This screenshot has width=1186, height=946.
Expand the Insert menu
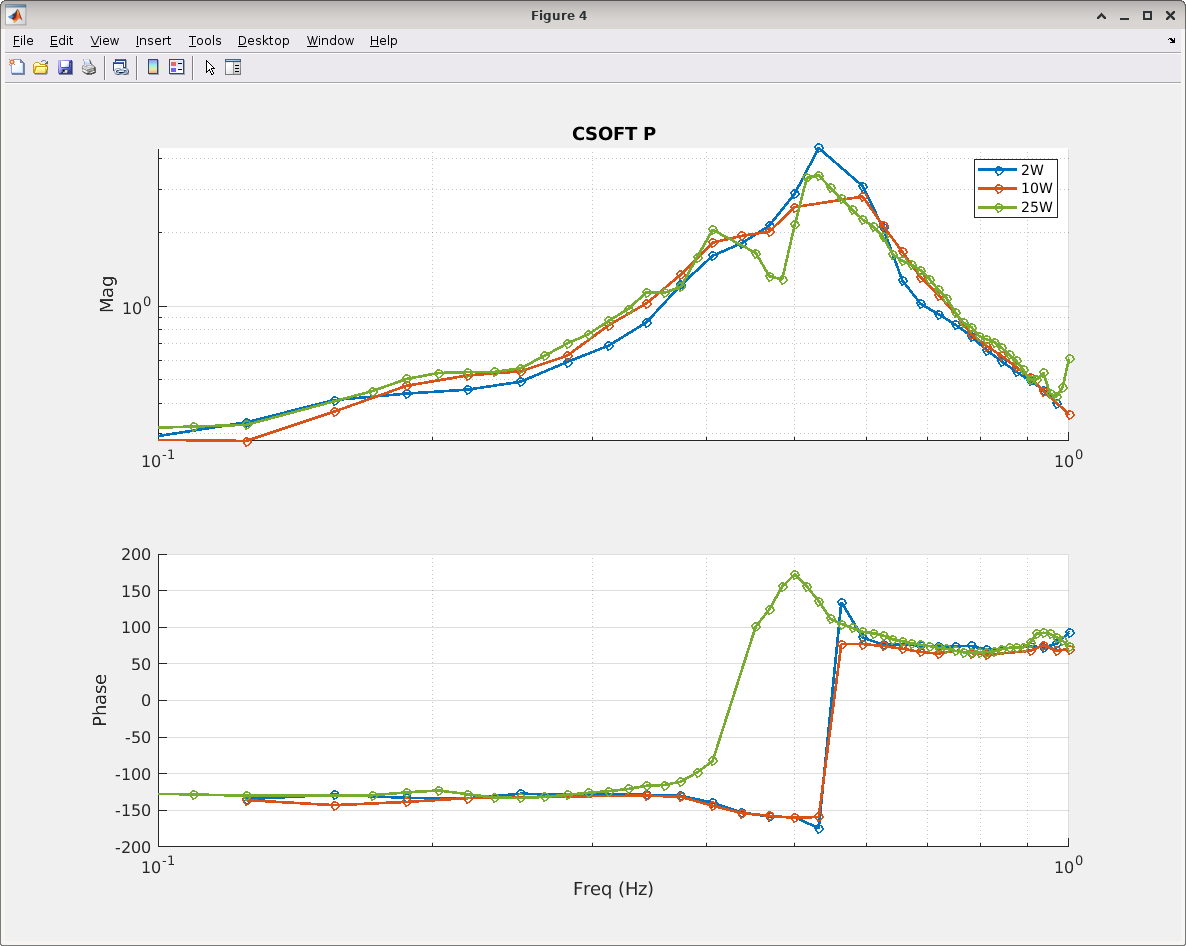153,41
